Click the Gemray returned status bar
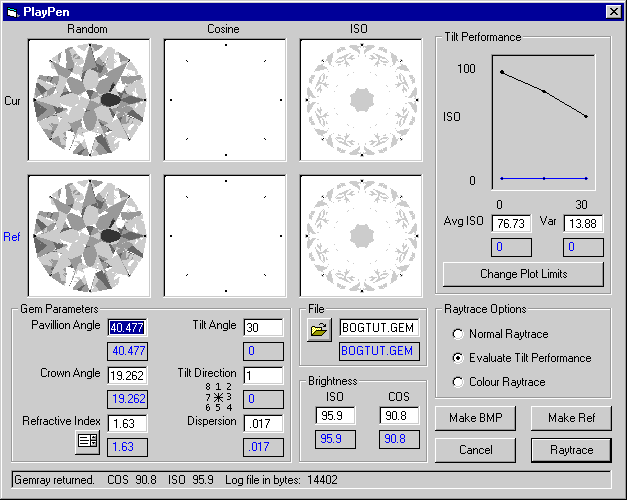 311,480
